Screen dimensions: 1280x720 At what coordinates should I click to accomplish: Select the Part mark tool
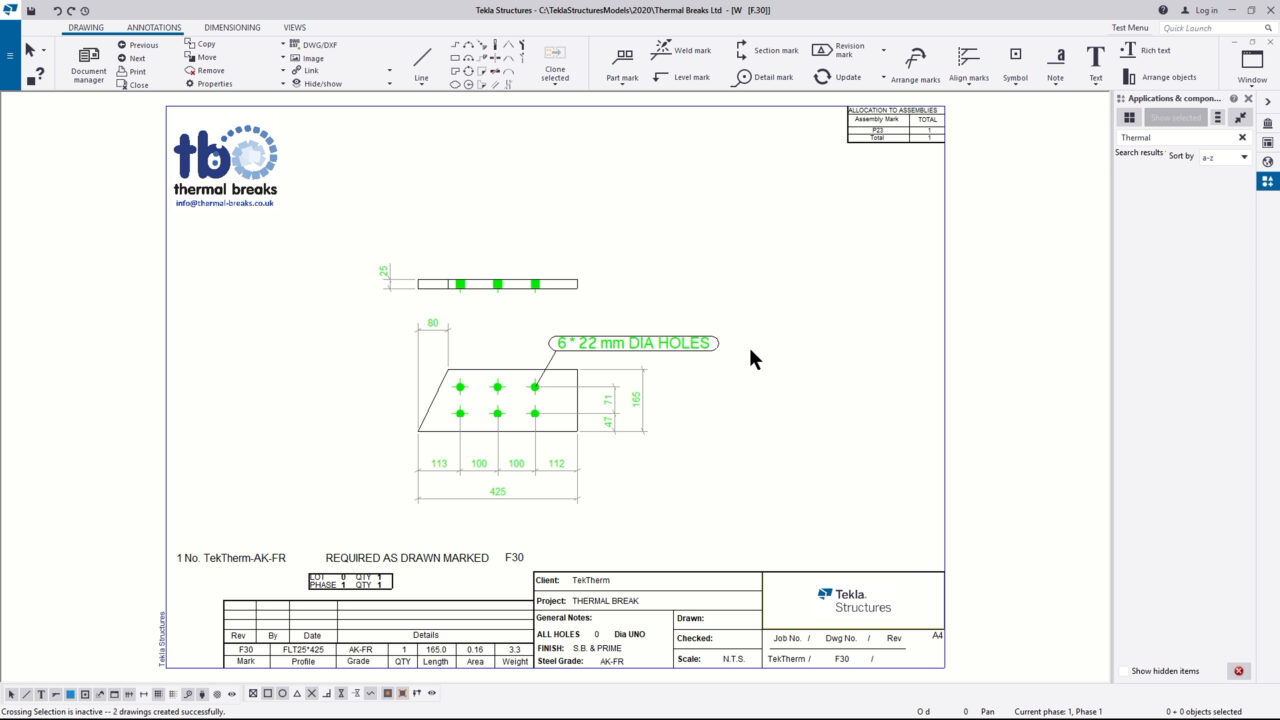tap(622, 63)
